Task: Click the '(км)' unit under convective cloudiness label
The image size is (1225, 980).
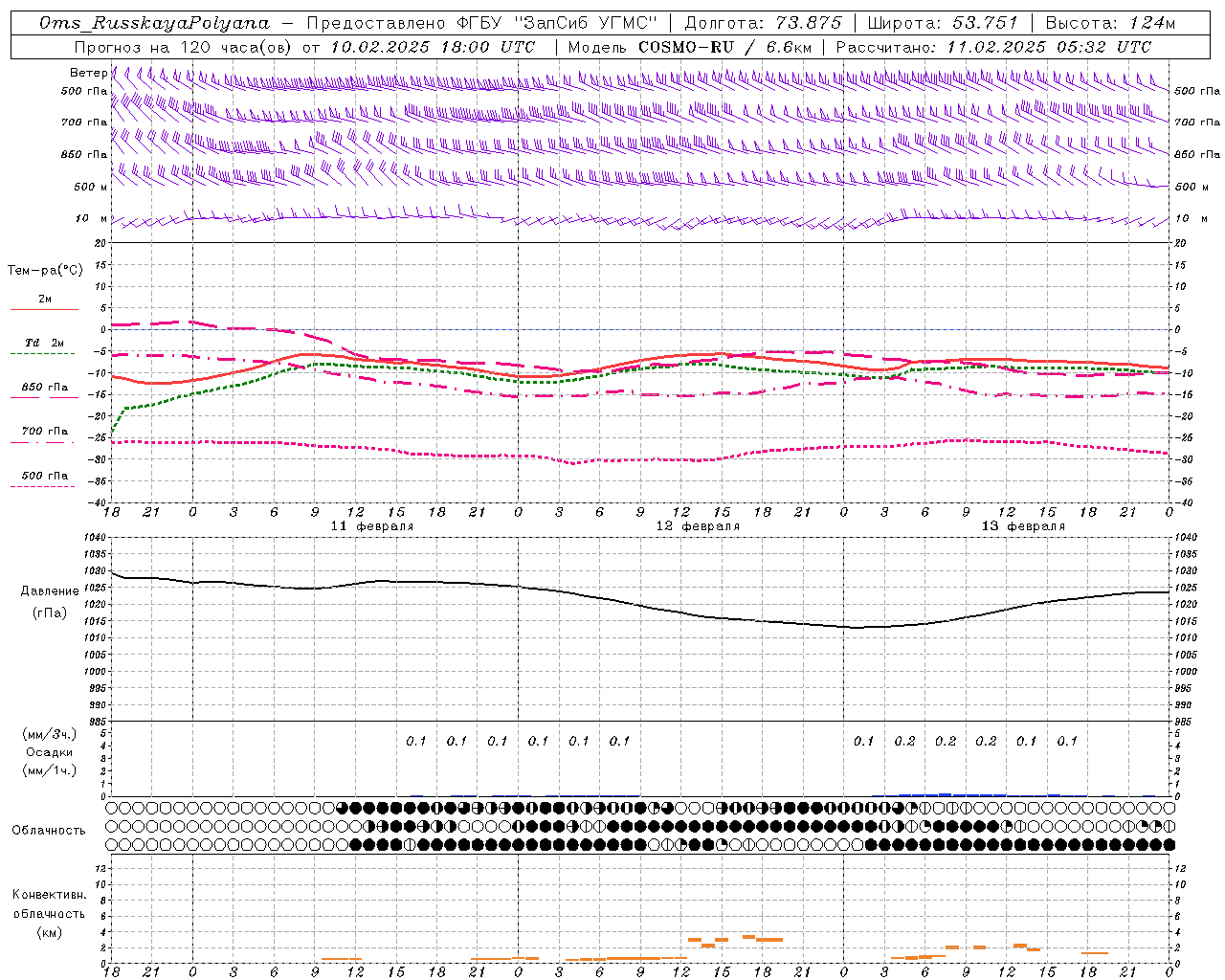Action: [49, 932]
